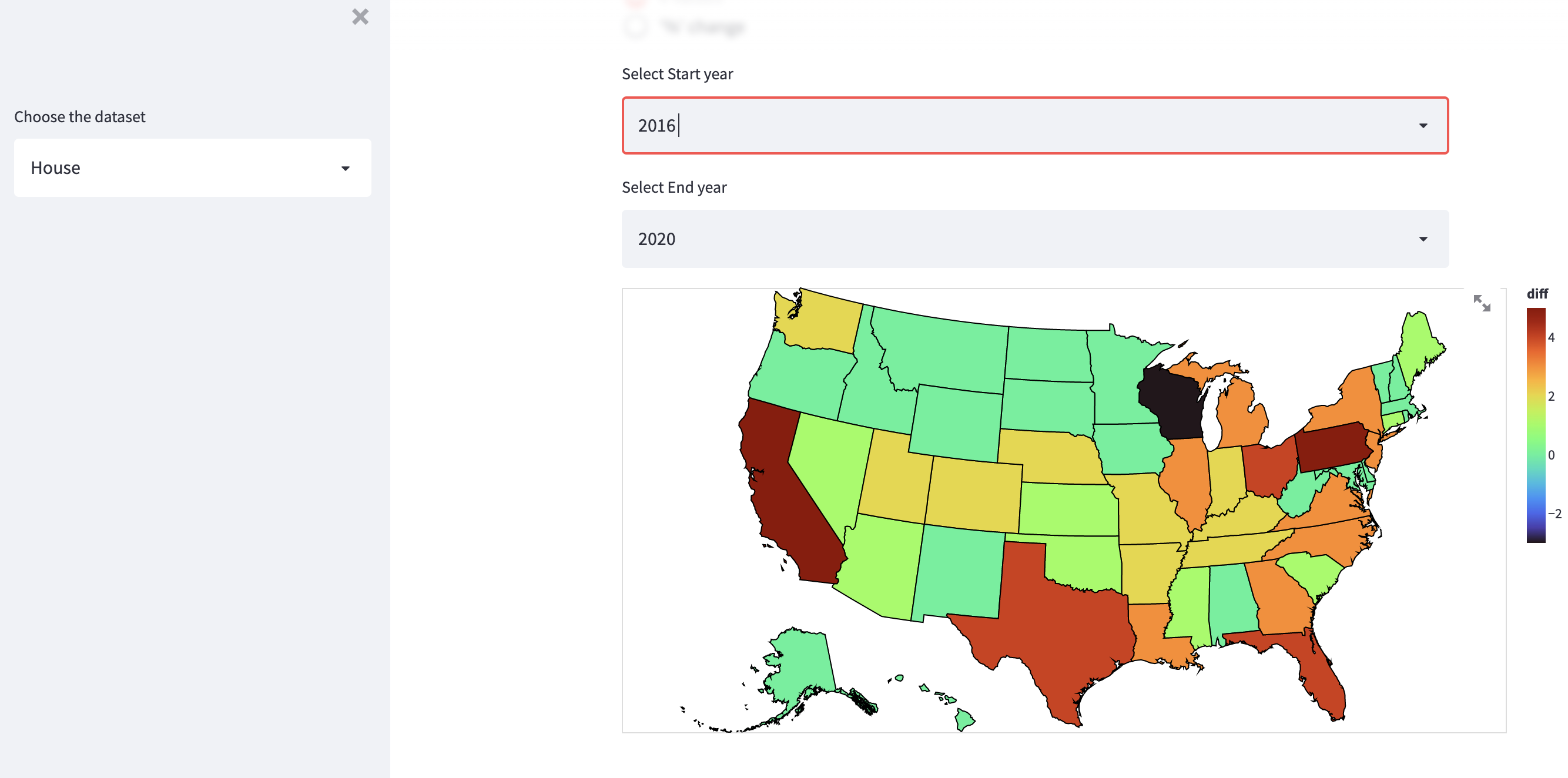Select the currently active top radio option
This screenshot has width=1568, height=778.
pyautogui.click(x=635, y=1)
